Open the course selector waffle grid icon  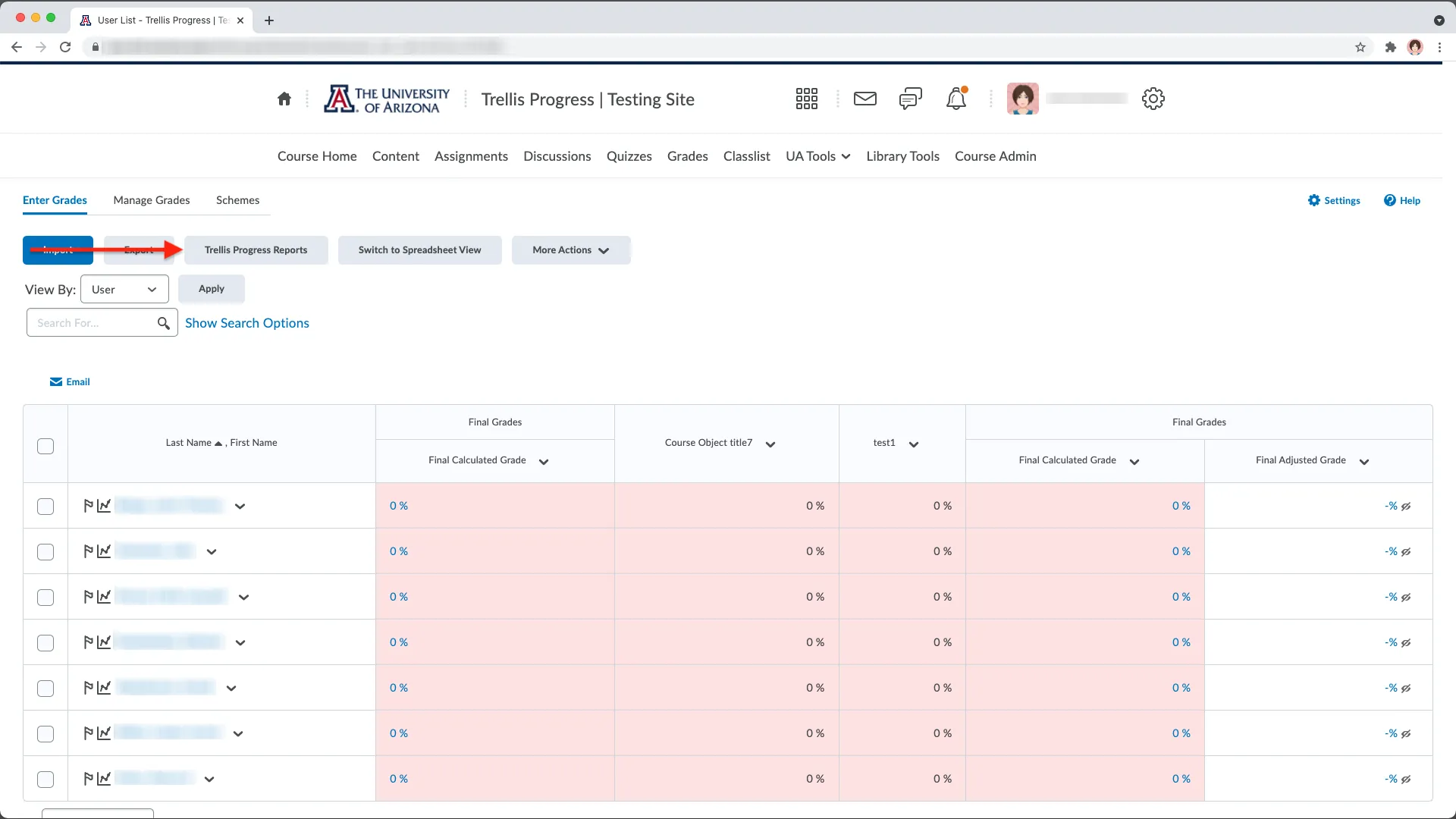806,99
